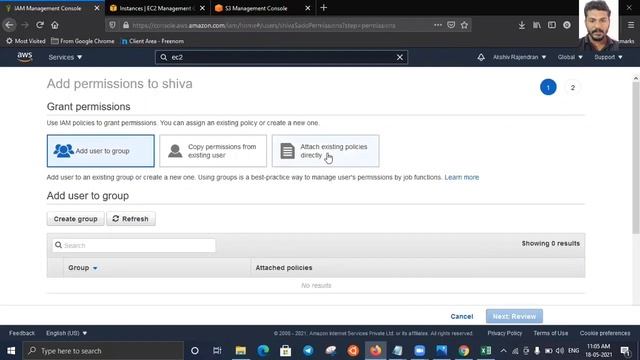
Task: Open the Firefox hamburger menu
Action: pyautogui.click(x=631, y=25)
